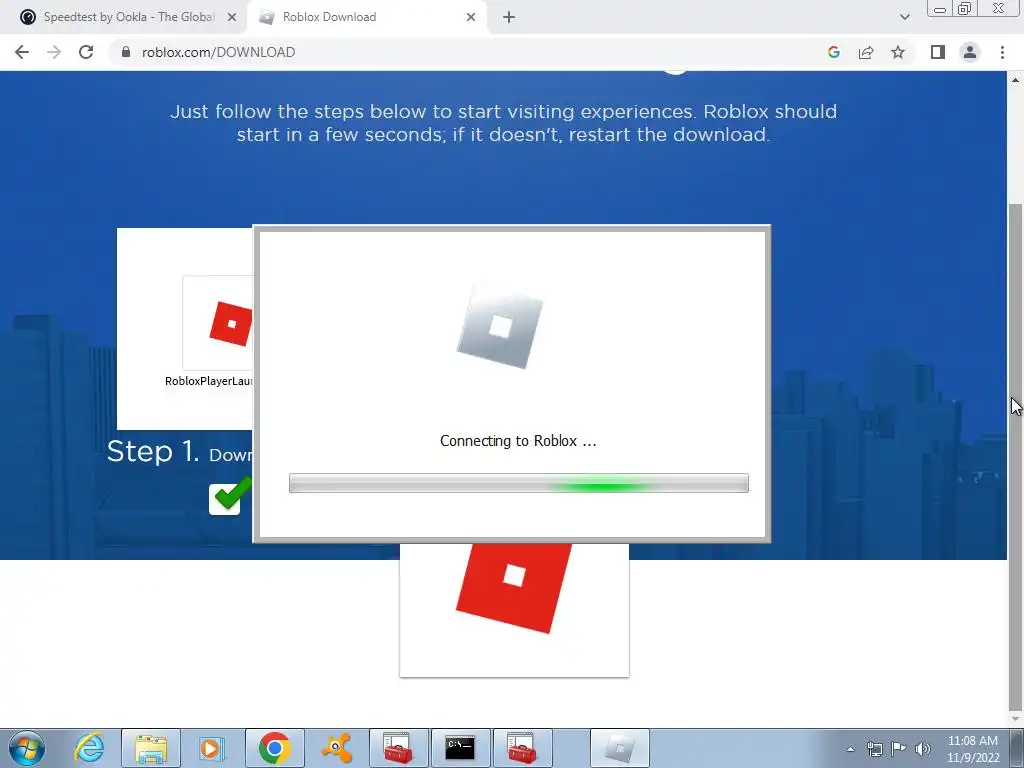Close the Roblox Download tab
The height and width of the screenshot is (768, 1024).
point(471,18)
